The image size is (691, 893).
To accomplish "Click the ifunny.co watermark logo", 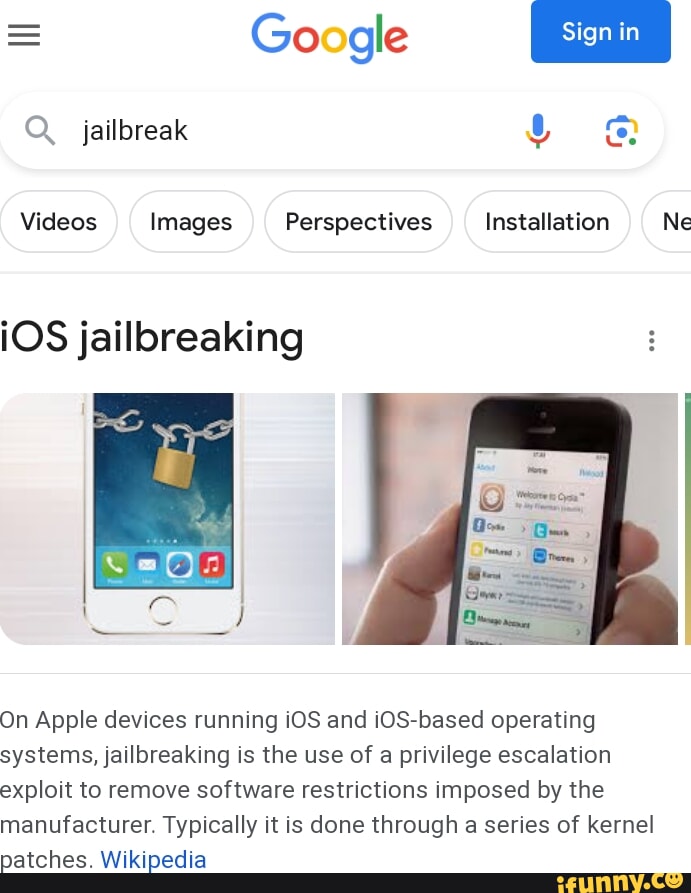I will [620, 882].
